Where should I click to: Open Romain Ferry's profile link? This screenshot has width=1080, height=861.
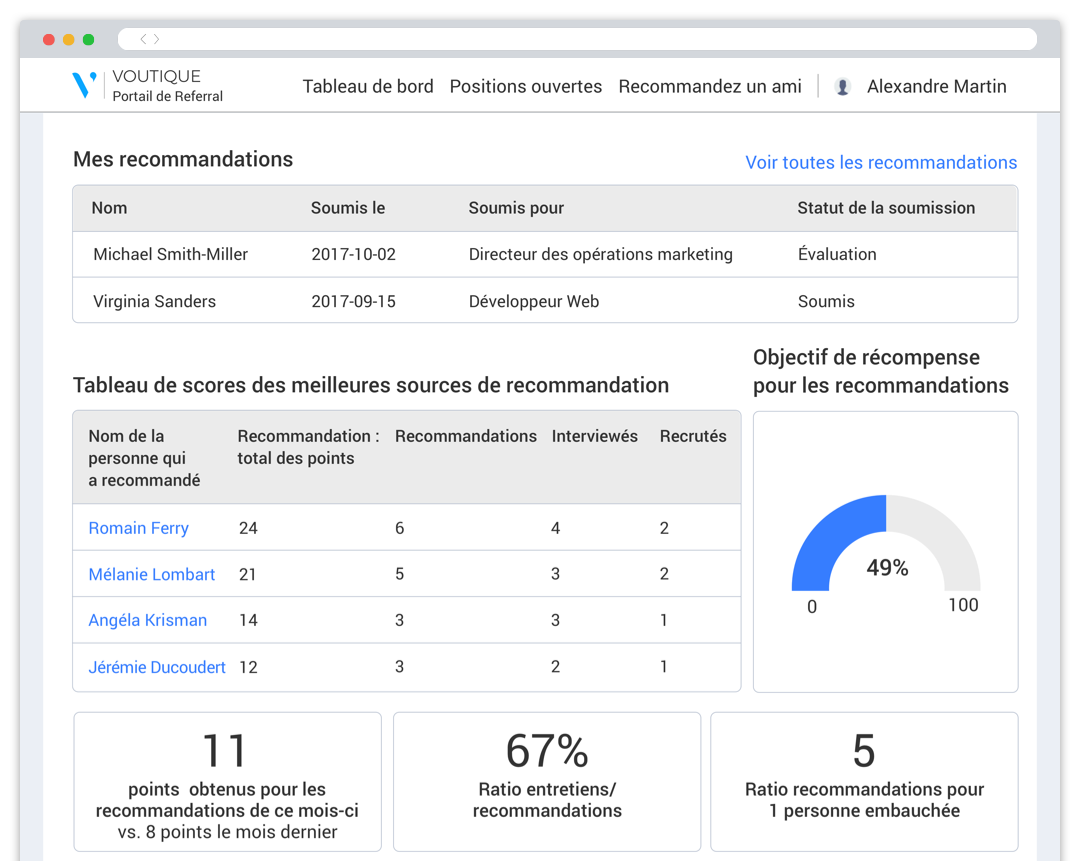[138, 528]
